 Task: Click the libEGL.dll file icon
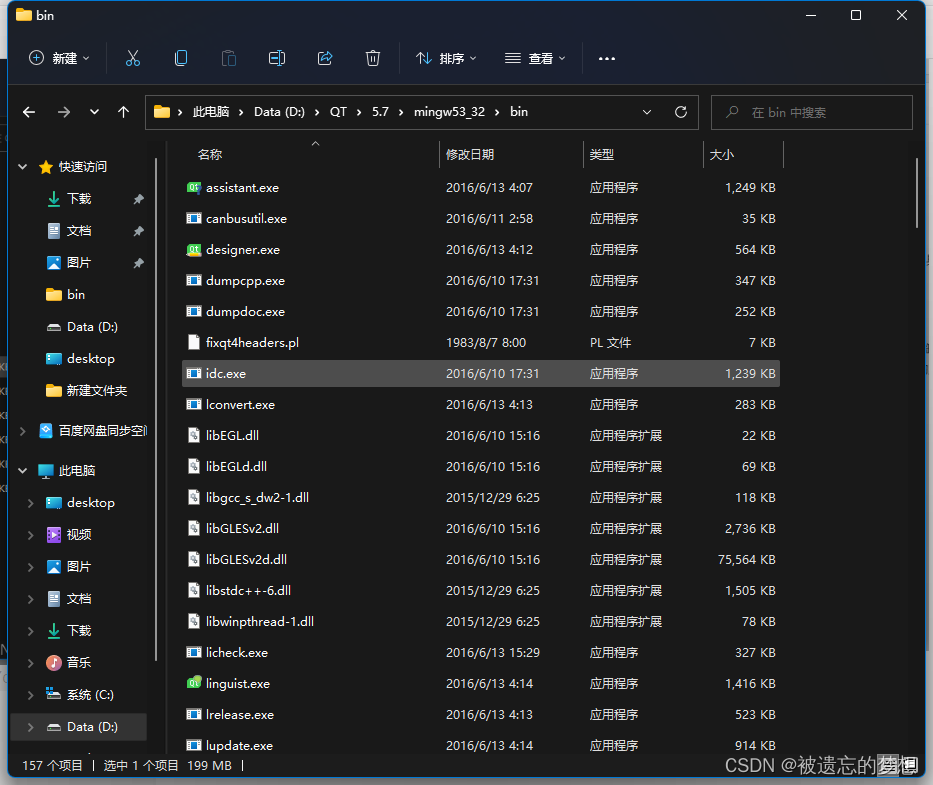193,435
